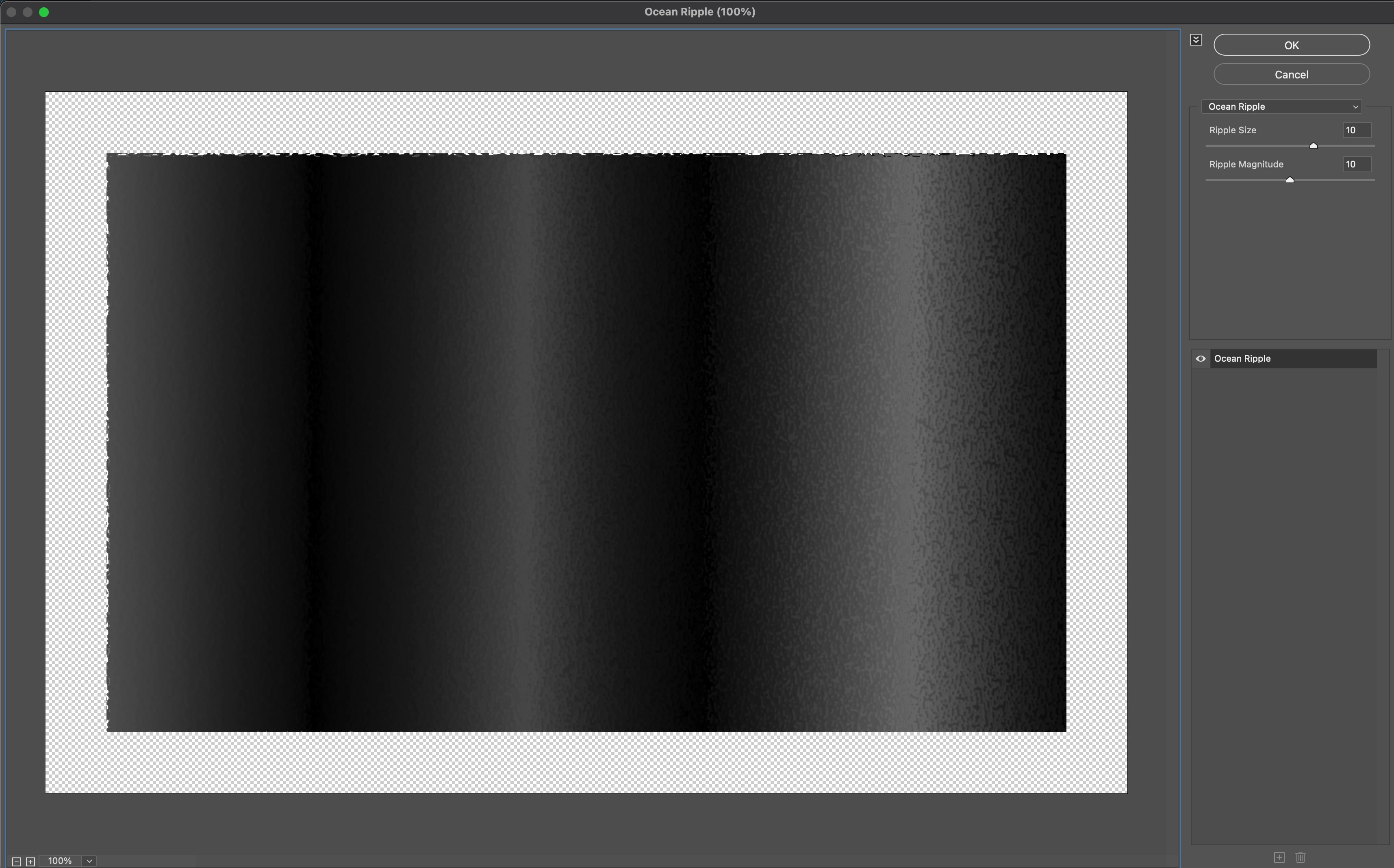Viewport: 1394px width, 868px height.
Task: Click the Ripple Size value field
Action: pos(1357,130)
